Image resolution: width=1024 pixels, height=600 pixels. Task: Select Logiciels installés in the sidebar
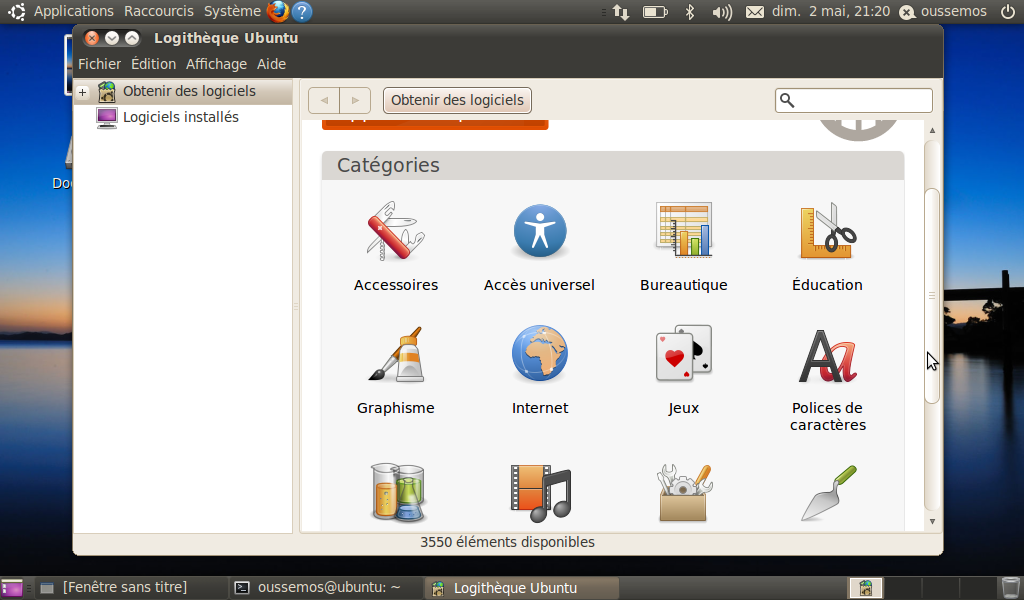[180, 117]
